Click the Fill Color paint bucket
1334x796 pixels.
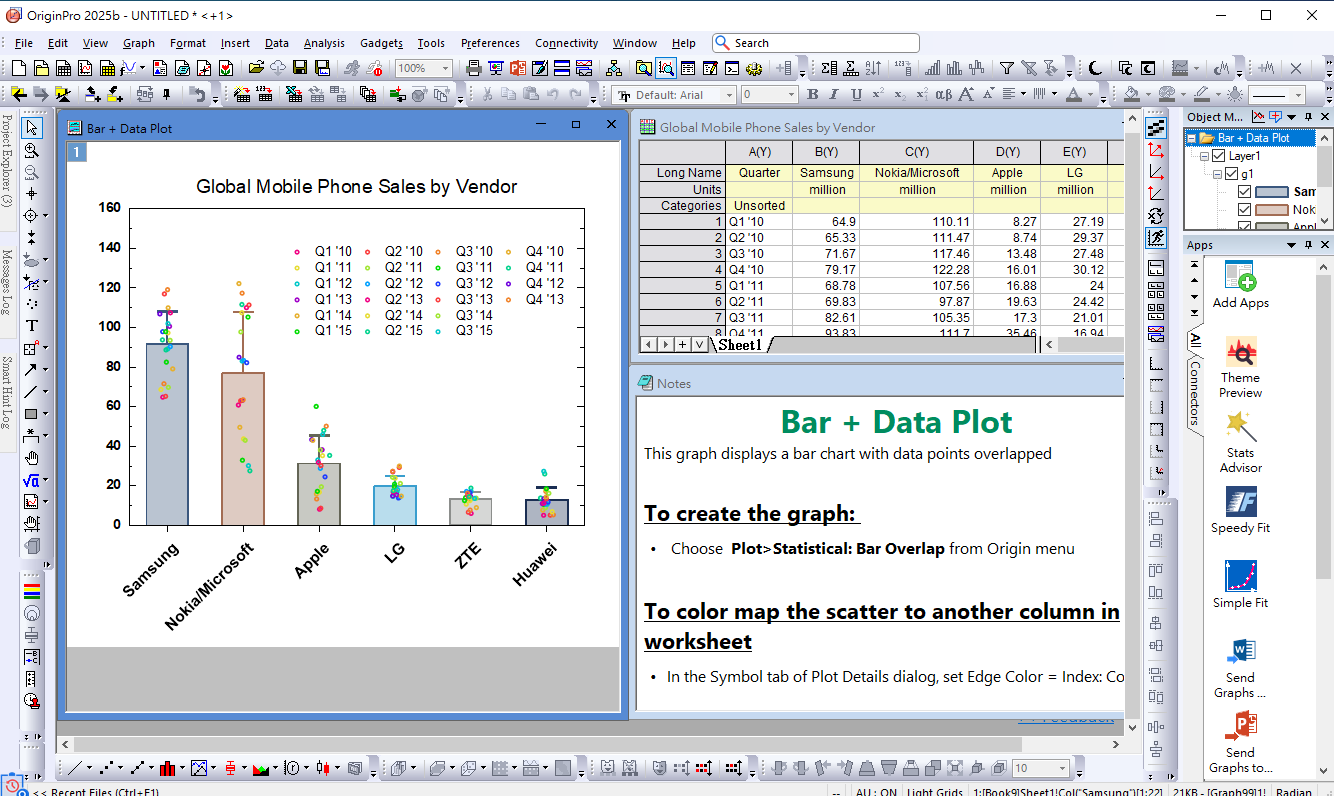pos(1132,95)
